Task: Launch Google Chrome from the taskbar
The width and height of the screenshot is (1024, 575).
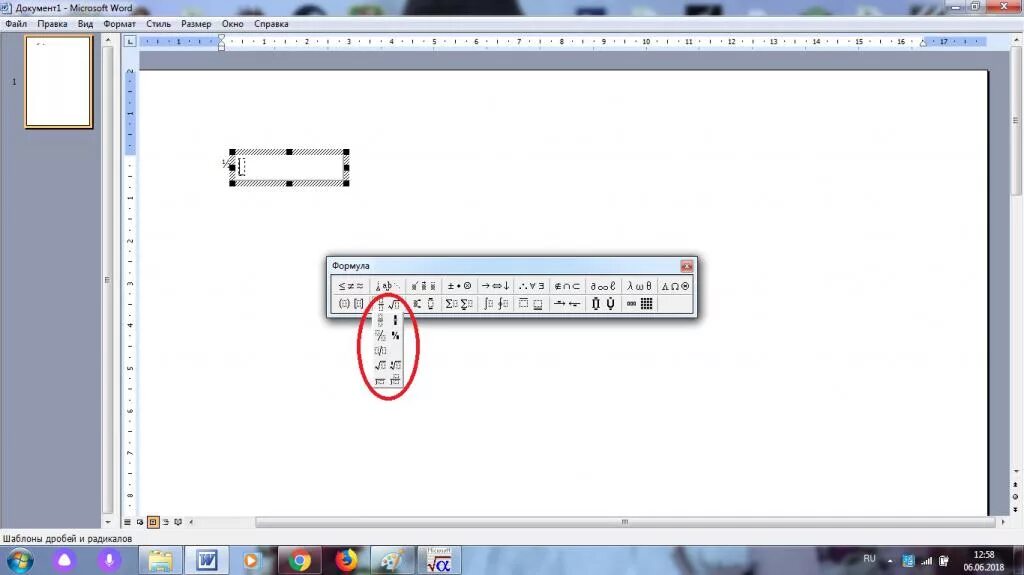Action: click(300, 561)
